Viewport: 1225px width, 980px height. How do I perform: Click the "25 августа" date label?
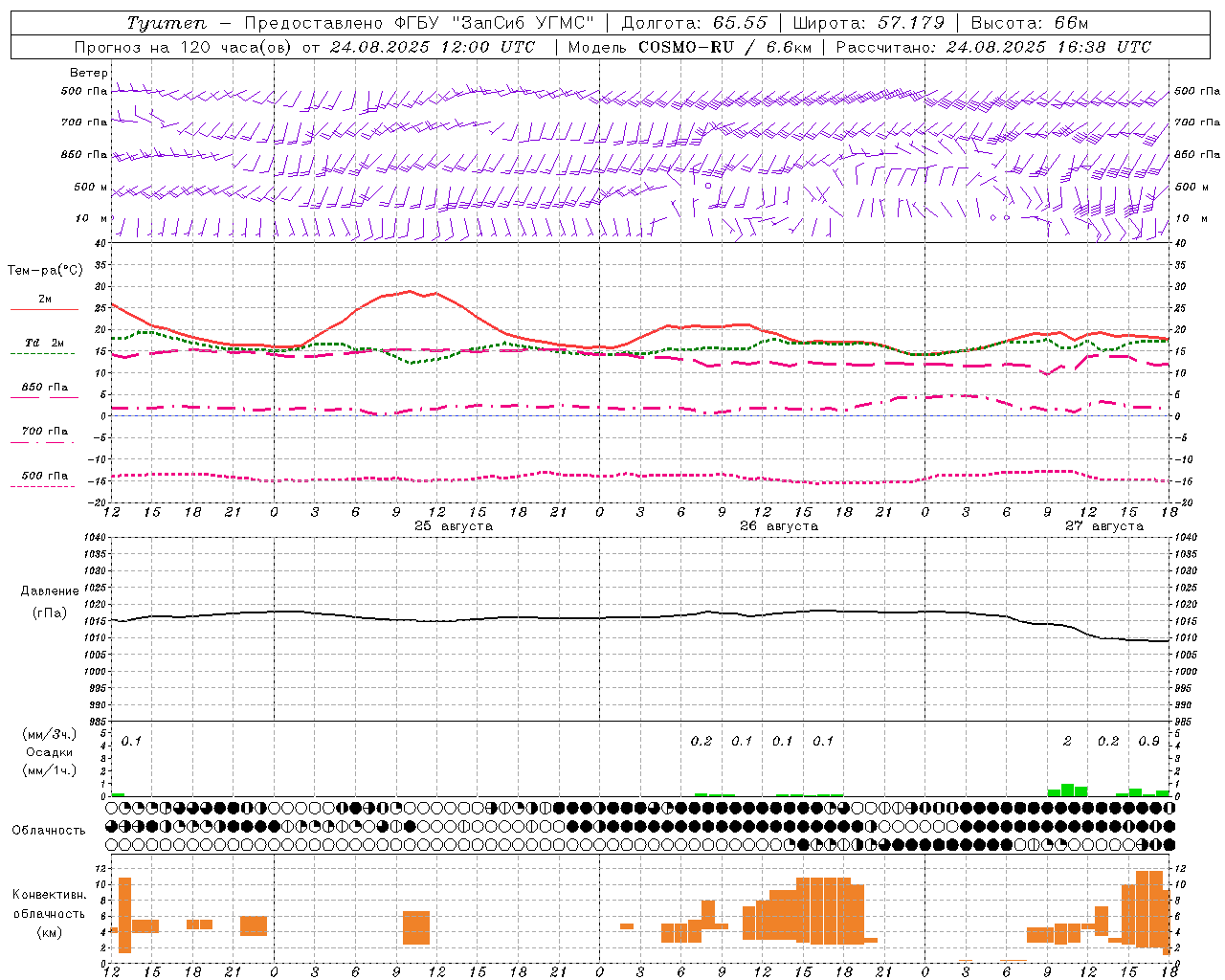454,526
